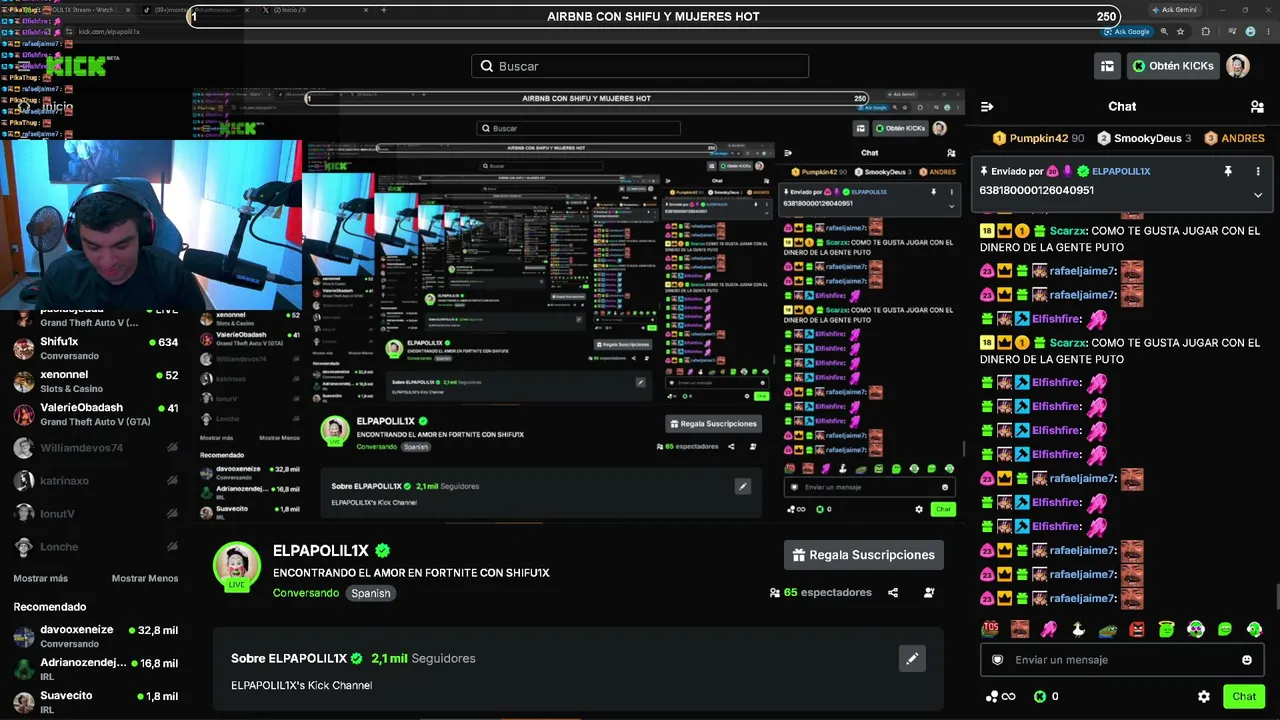1280x720 pixels.
Task: Share the stream via share icon
Action: [x=893, y=593]
